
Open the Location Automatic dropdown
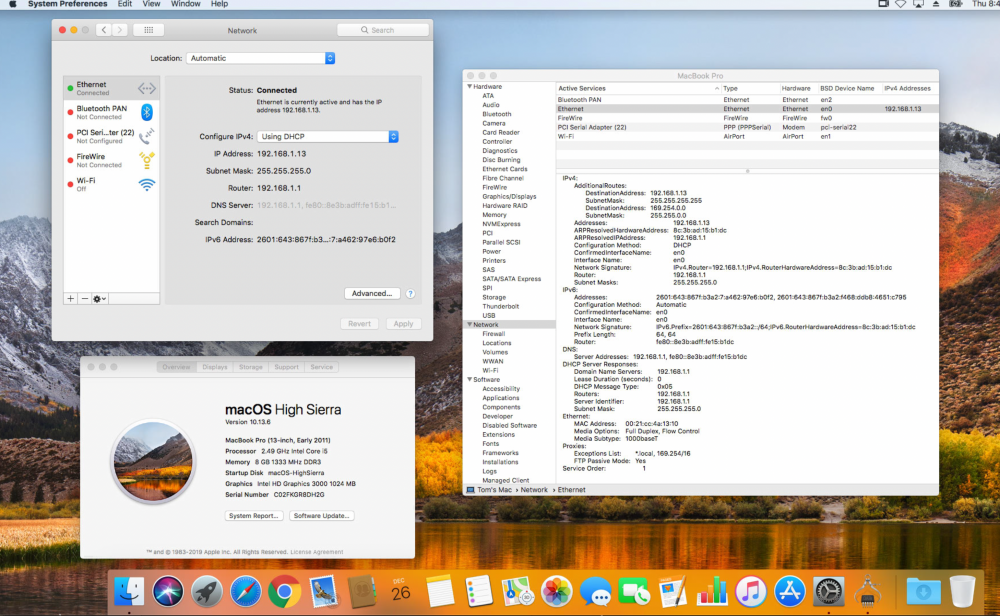coord(260,58)
